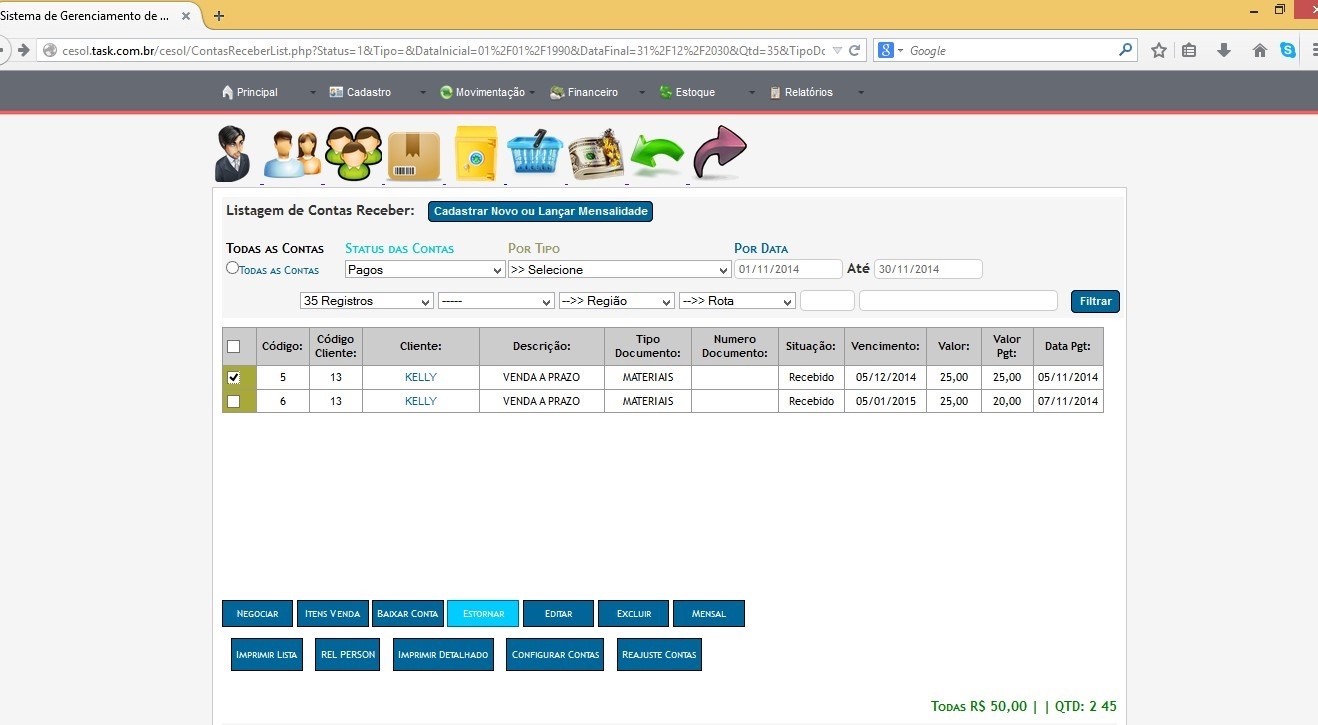Select the Todas as Contas radio button
The image size is (1318, 725).
tap(233, 268)
